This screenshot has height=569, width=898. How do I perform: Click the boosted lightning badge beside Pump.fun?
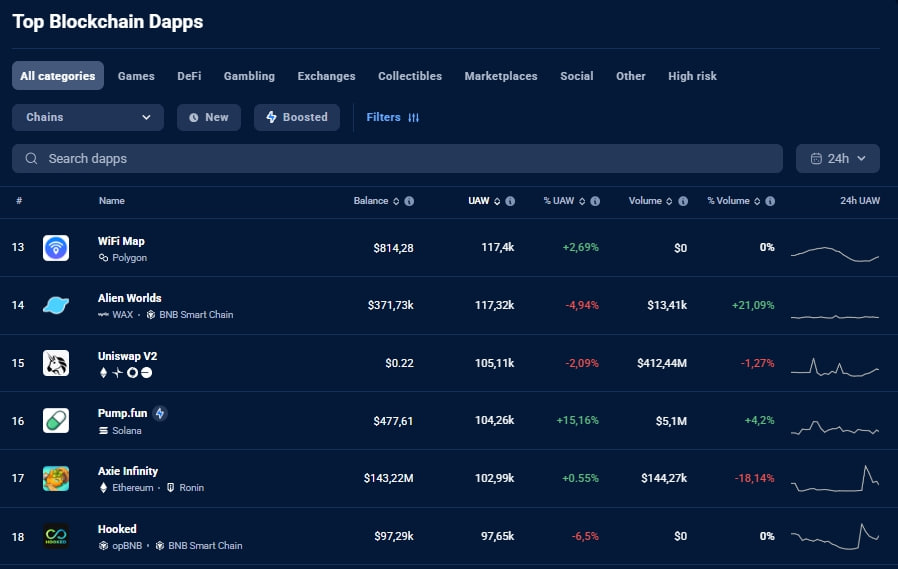tap(160, 413)
